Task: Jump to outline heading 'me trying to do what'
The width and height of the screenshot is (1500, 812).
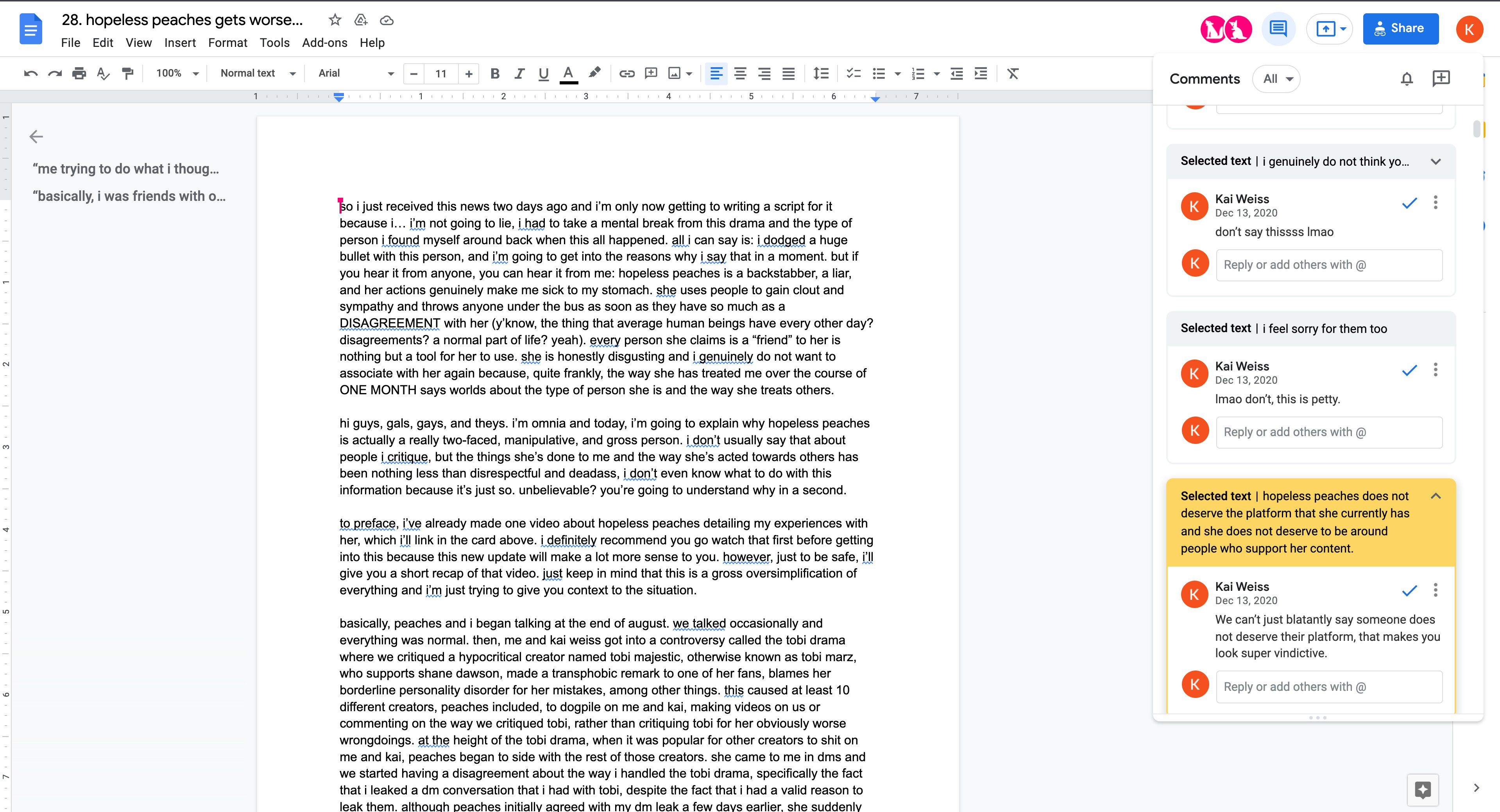Action: tap(126, 169)
